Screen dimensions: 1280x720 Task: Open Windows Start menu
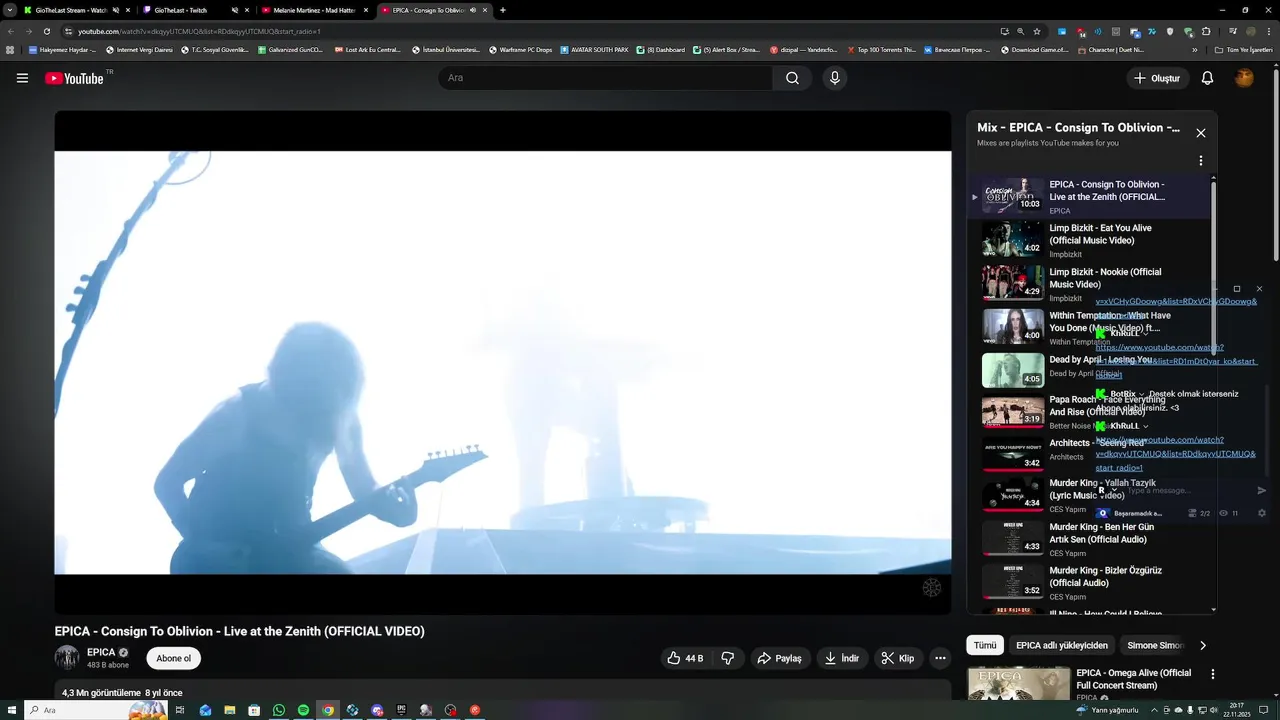click(10, 710)
